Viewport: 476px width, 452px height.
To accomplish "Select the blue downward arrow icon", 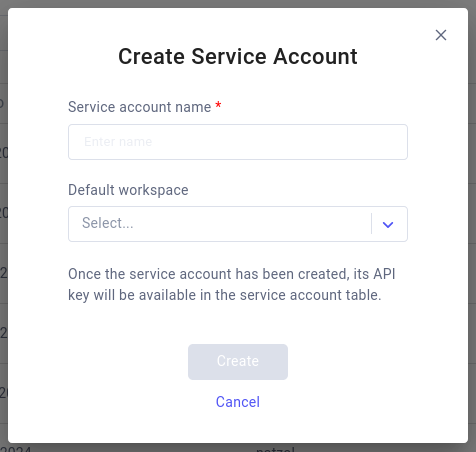I will (388, 225).
